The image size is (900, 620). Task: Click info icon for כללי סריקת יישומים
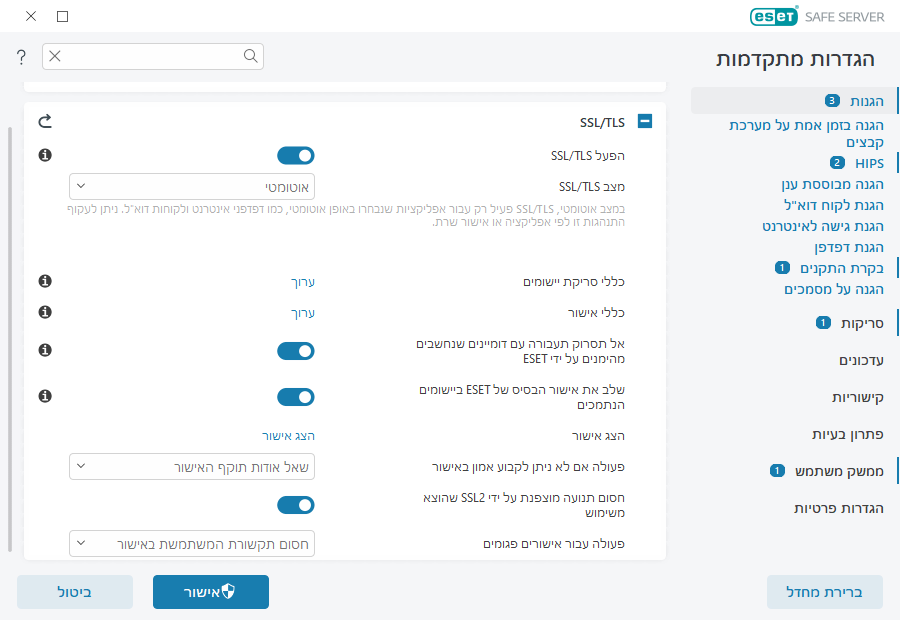pyautogui.click(x=45, y=282)
